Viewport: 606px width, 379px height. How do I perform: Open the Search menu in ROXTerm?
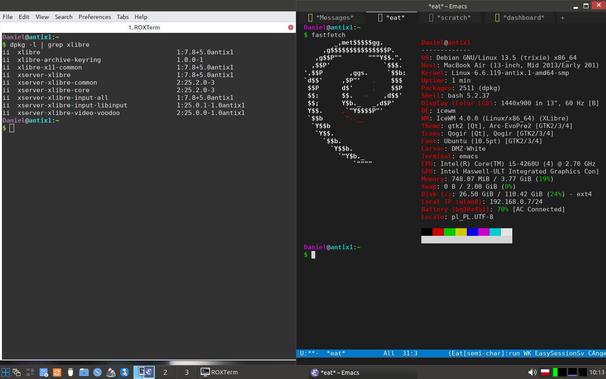coord(63,17)
